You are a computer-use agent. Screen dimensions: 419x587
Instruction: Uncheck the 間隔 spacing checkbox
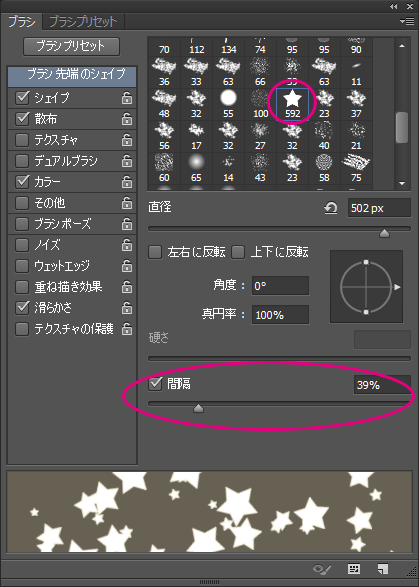pyautogui.click(x=155, y=384)
